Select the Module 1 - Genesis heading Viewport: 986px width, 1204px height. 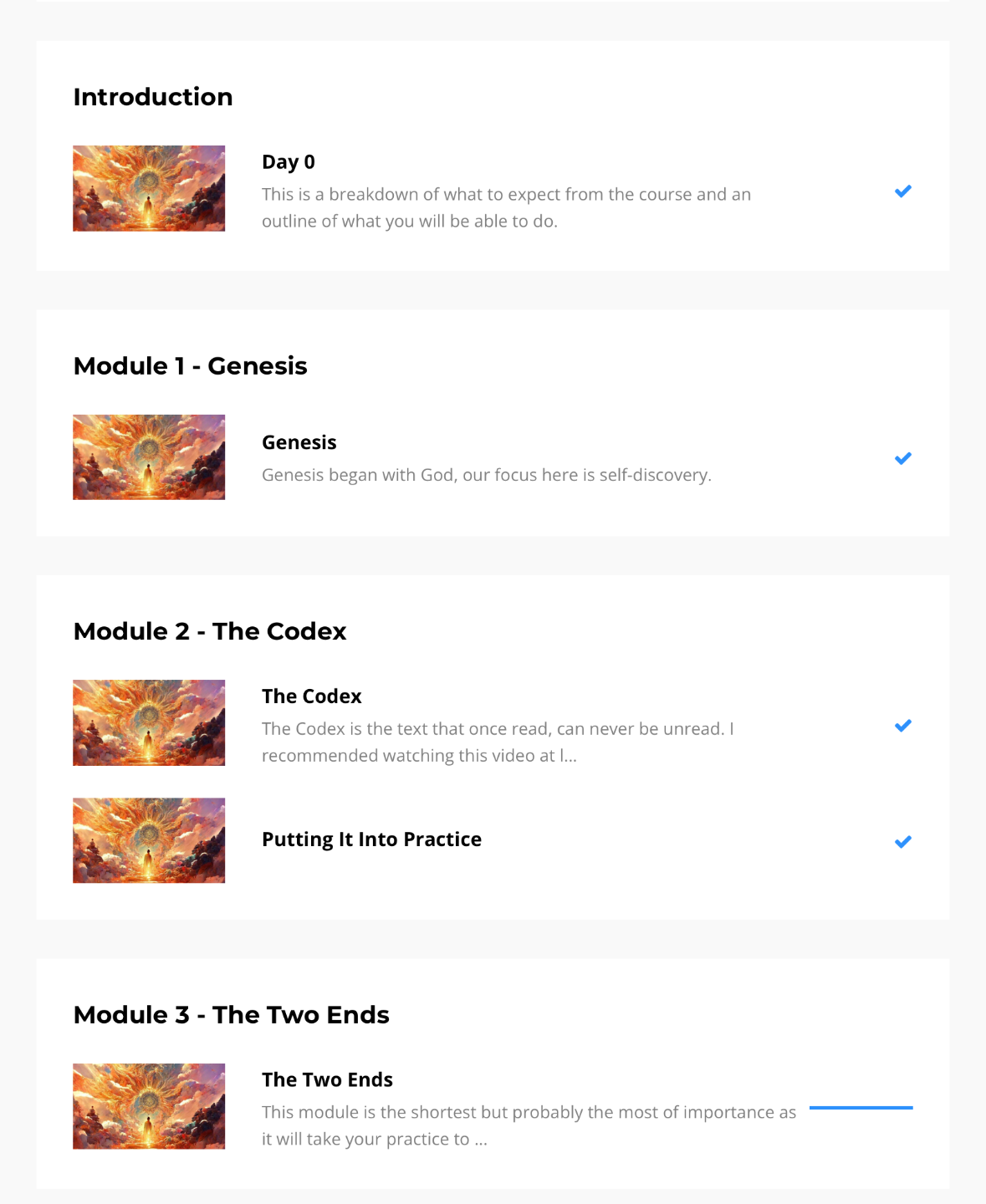tap(191, 366)
